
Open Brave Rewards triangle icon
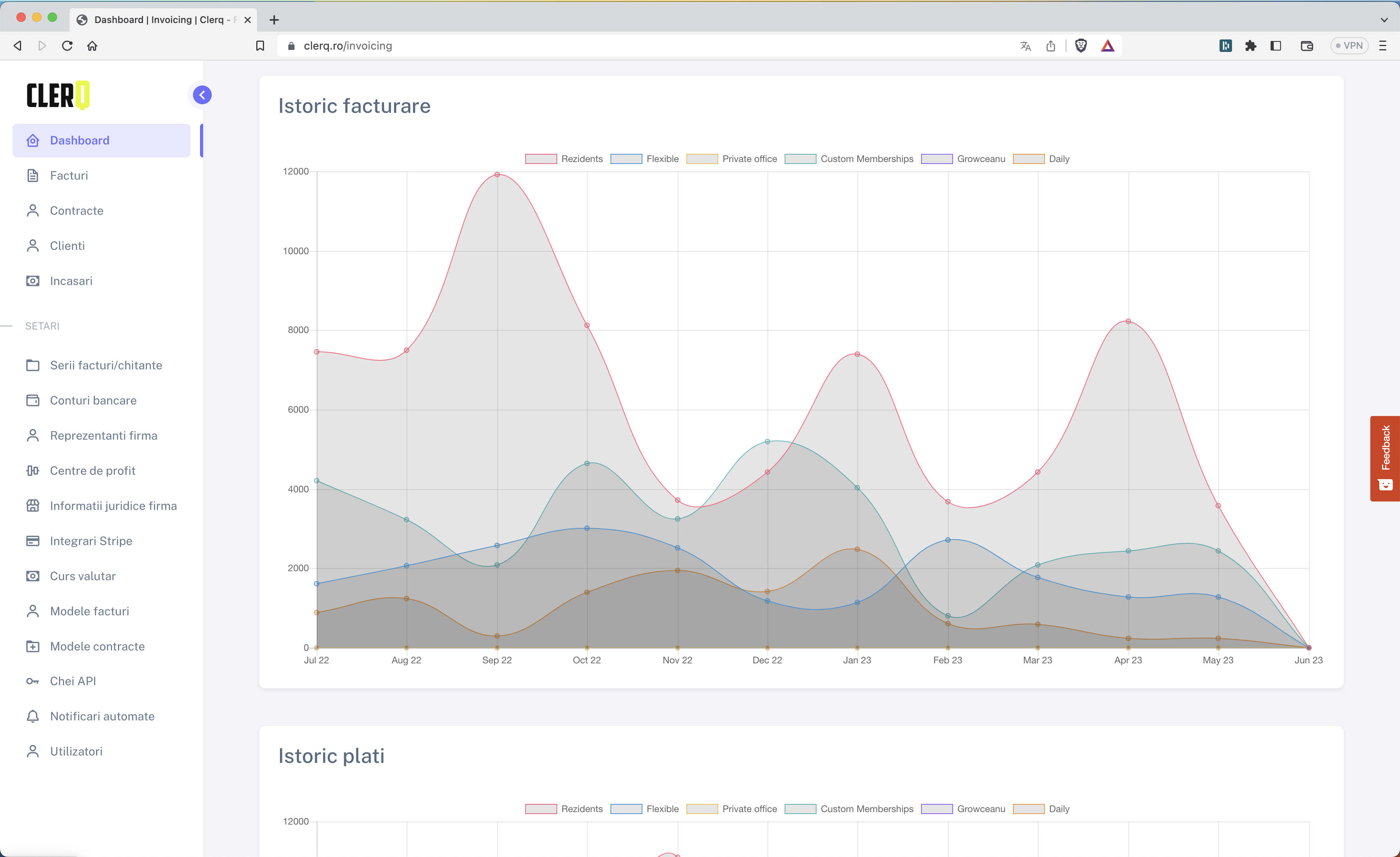pyautogui.click(x=1108, y=46)
